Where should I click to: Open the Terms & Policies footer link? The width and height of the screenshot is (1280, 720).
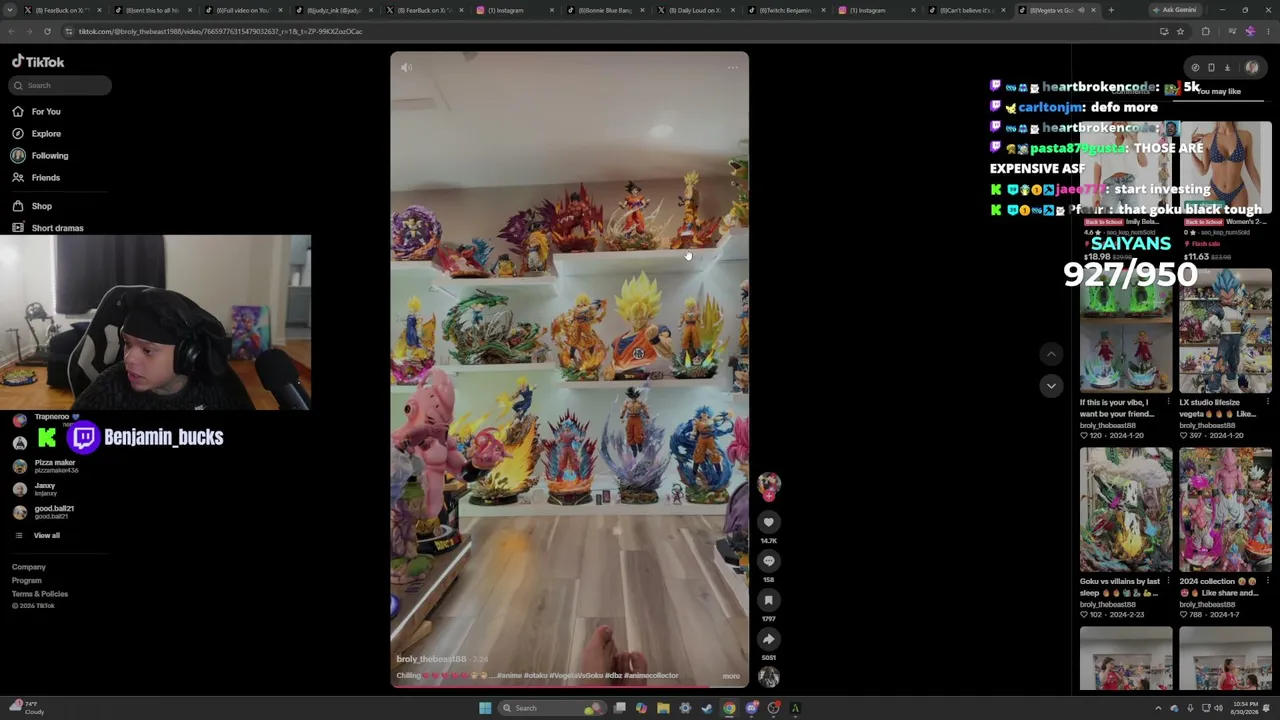[40, 594]
